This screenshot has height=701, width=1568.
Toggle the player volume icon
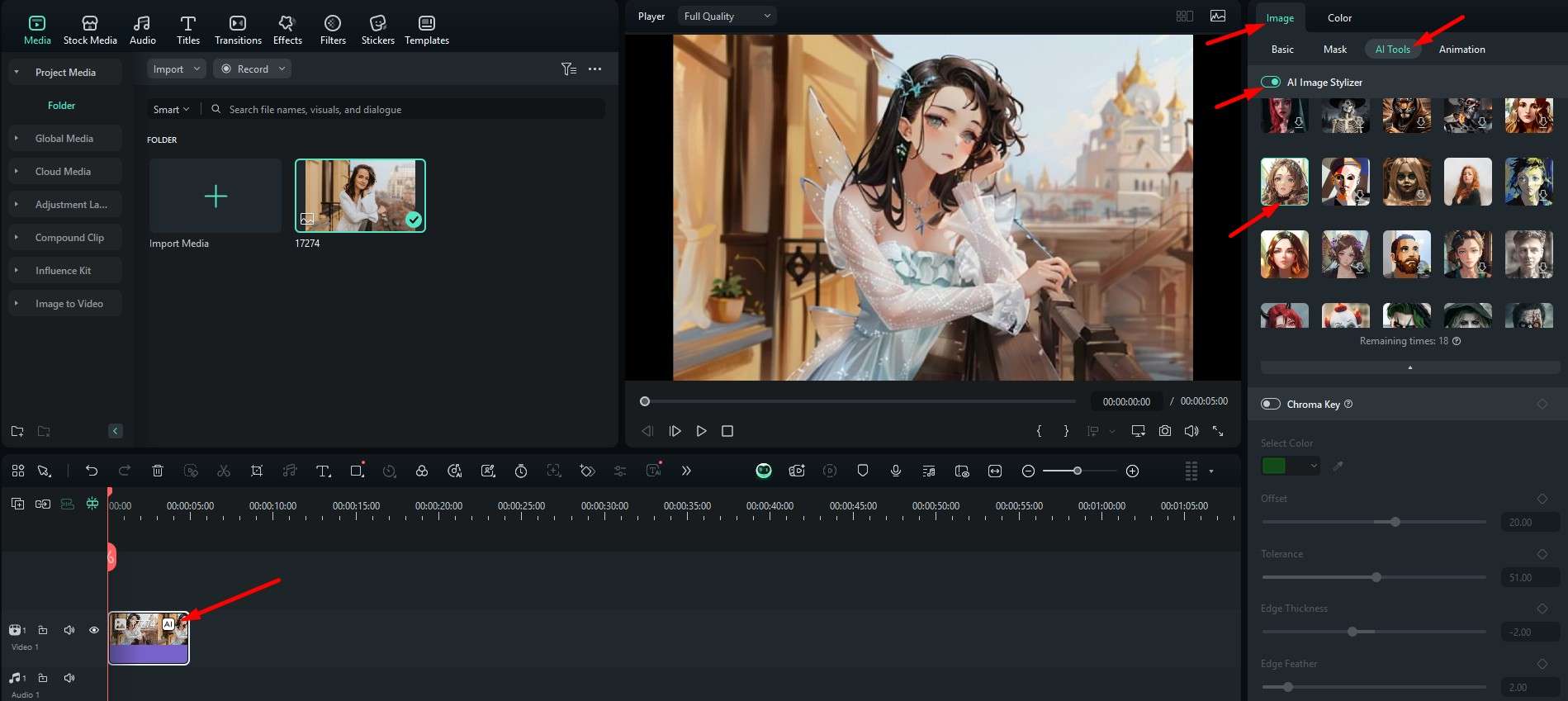pyautogui.click(x=1191, y=431)
